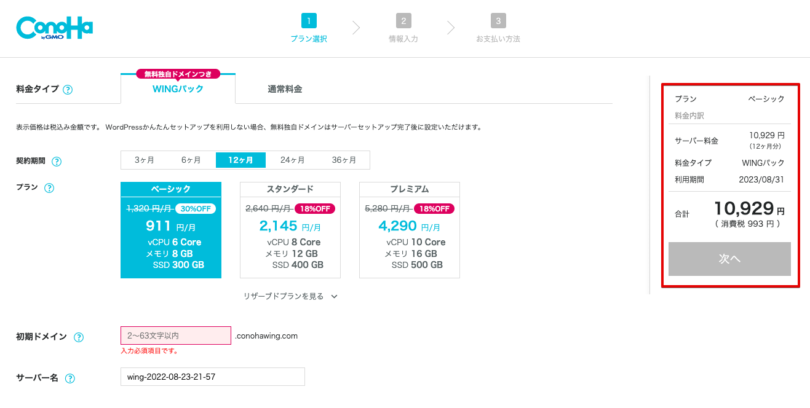Select the スタンダード plan card
Screen dimensions: 810x408
tap(290, 230)
